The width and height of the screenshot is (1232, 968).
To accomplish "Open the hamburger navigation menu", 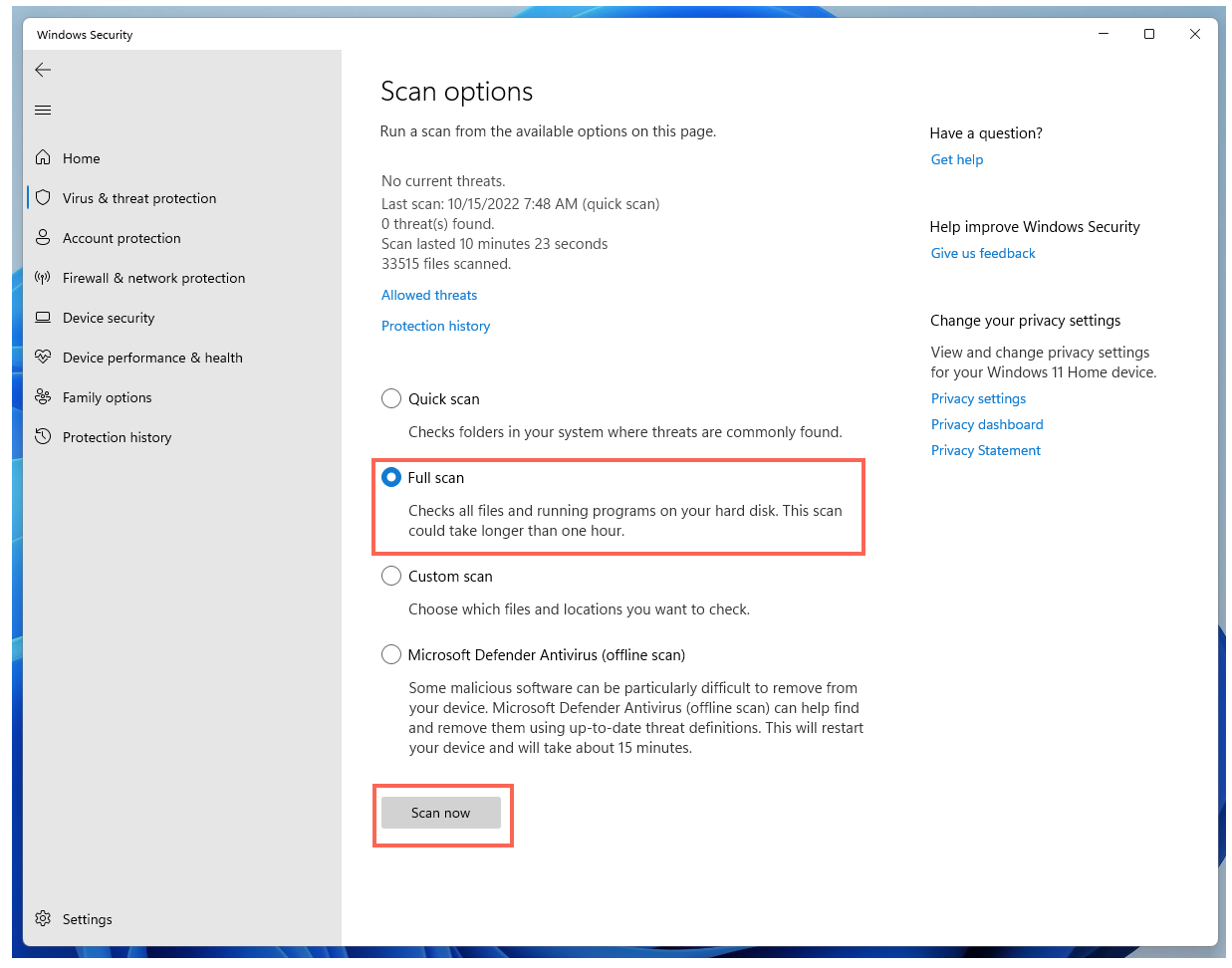I will coord(43,111).
